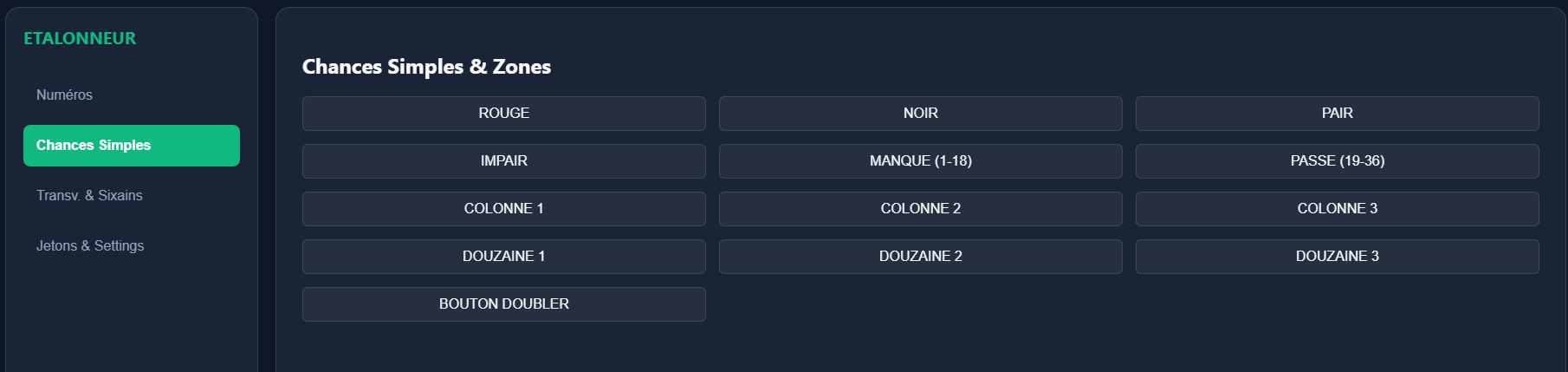Calibrate the red chance zone button
This screenshot has width=1568, height=372.
click(x=503, y=114)
